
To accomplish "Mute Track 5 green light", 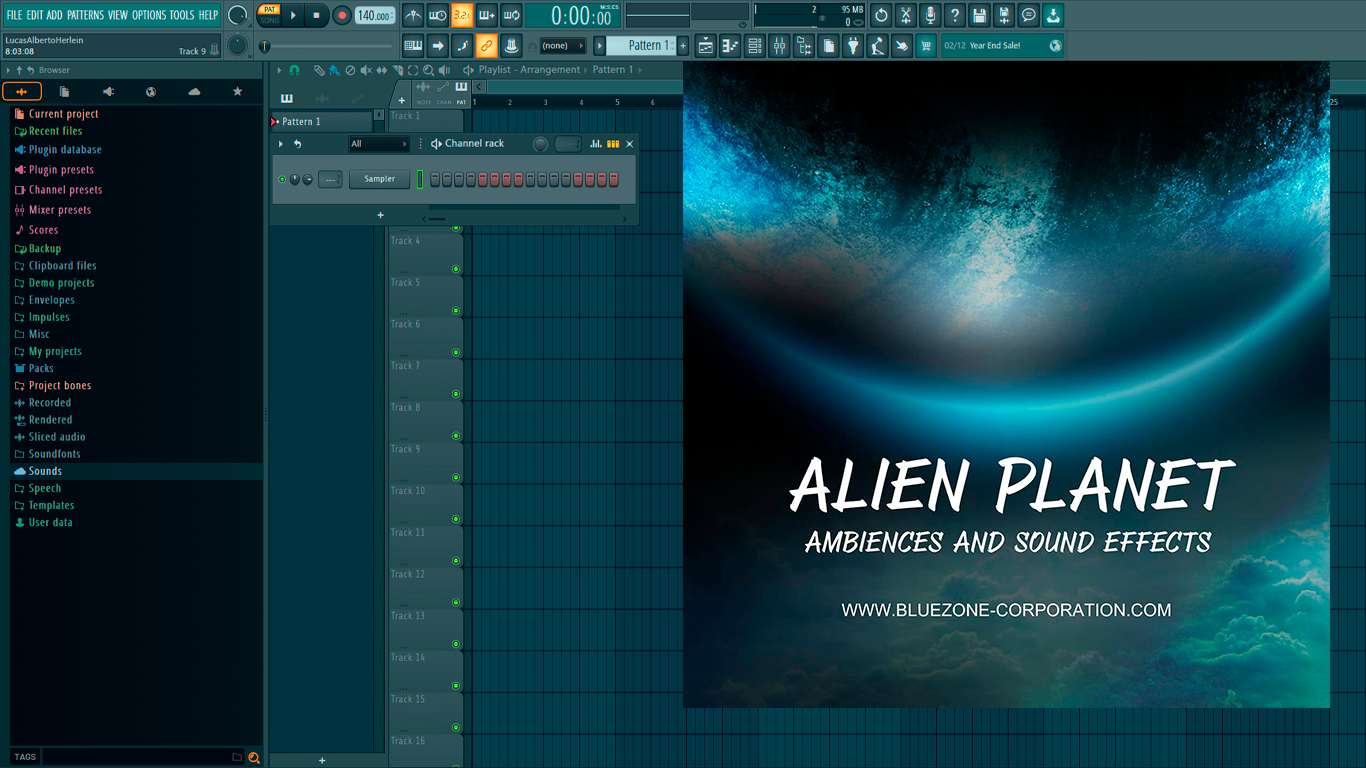I will click(456, 310).
